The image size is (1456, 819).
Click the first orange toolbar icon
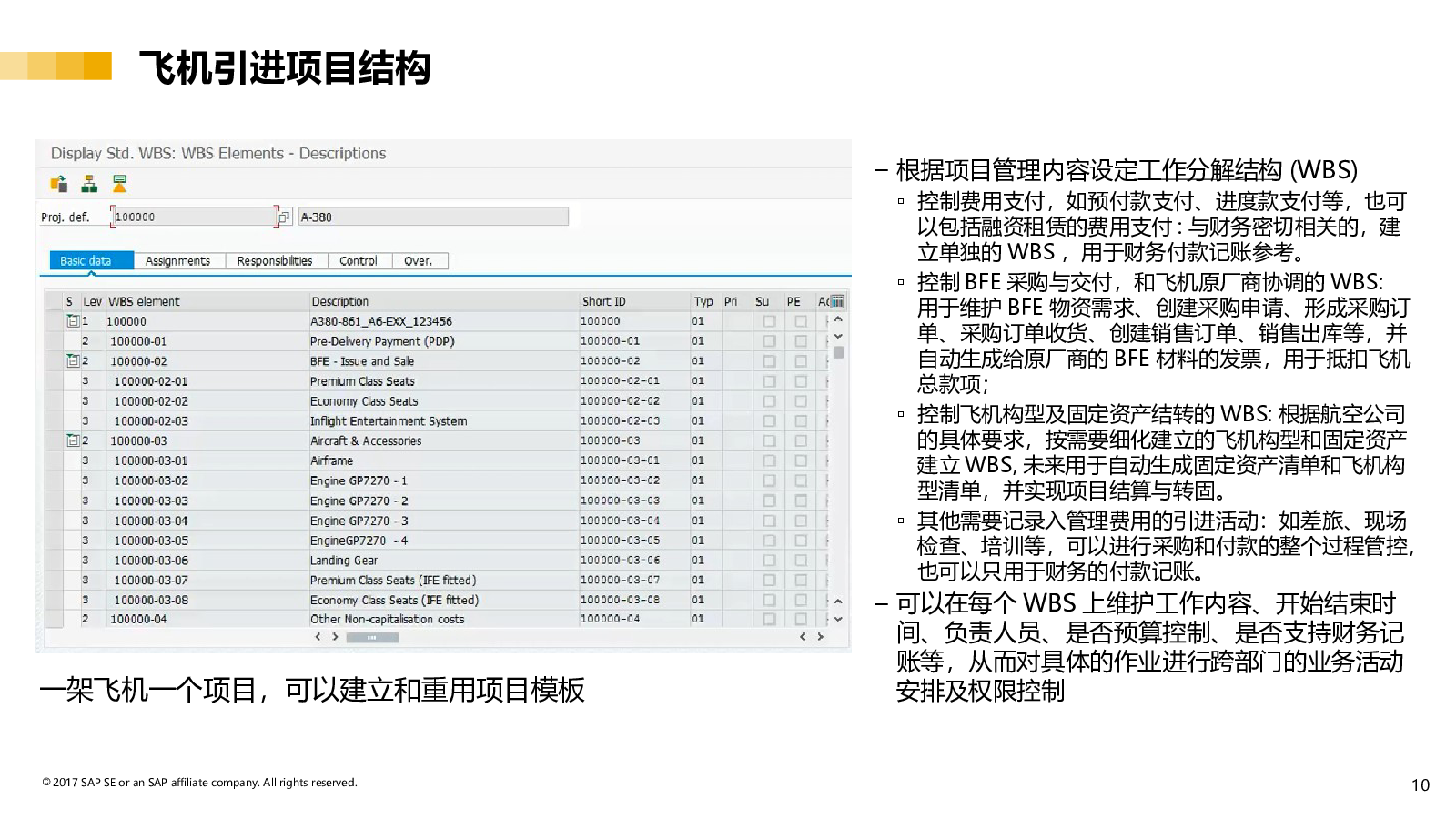coord(59,184)
